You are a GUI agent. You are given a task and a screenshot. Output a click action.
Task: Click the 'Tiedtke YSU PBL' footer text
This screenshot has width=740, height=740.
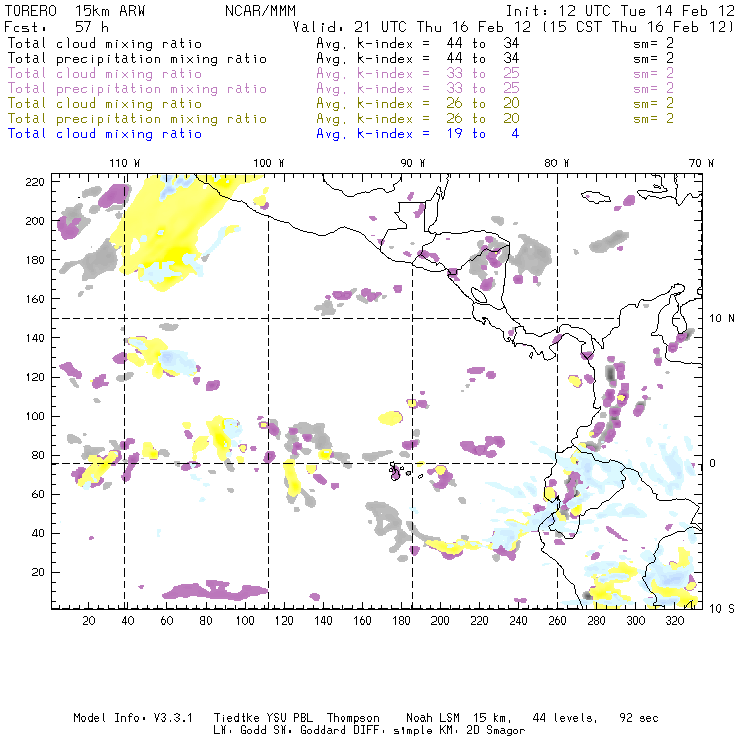(x=264, y=718)
